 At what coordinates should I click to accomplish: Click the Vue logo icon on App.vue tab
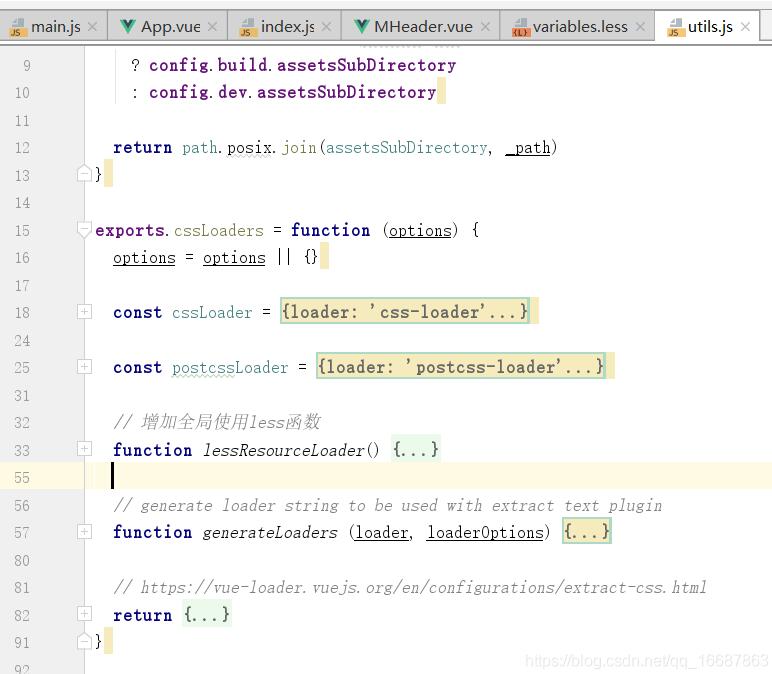[x=128, y=27]
